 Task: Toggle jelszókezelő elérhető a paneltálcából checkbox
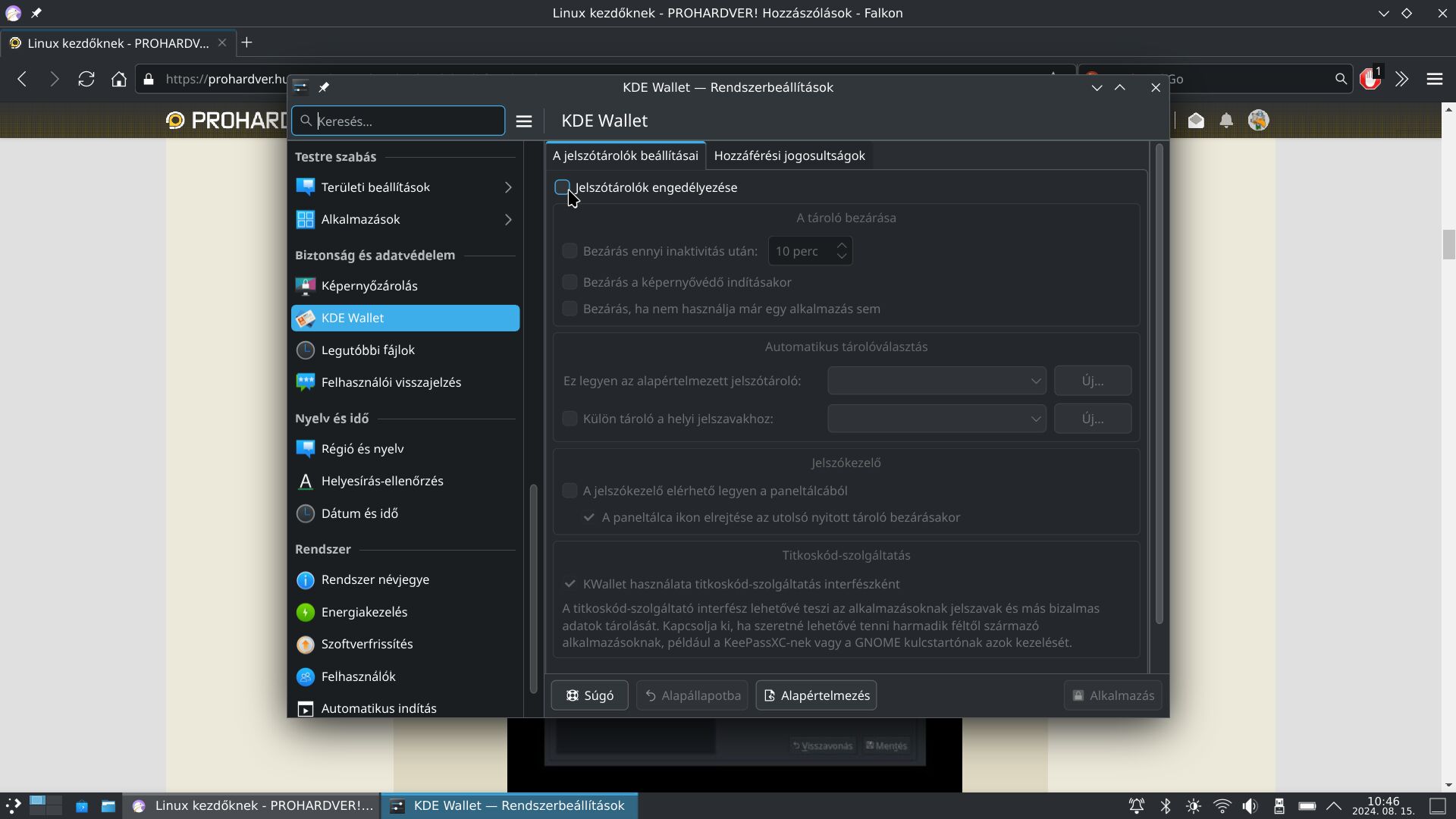(570, 491)
